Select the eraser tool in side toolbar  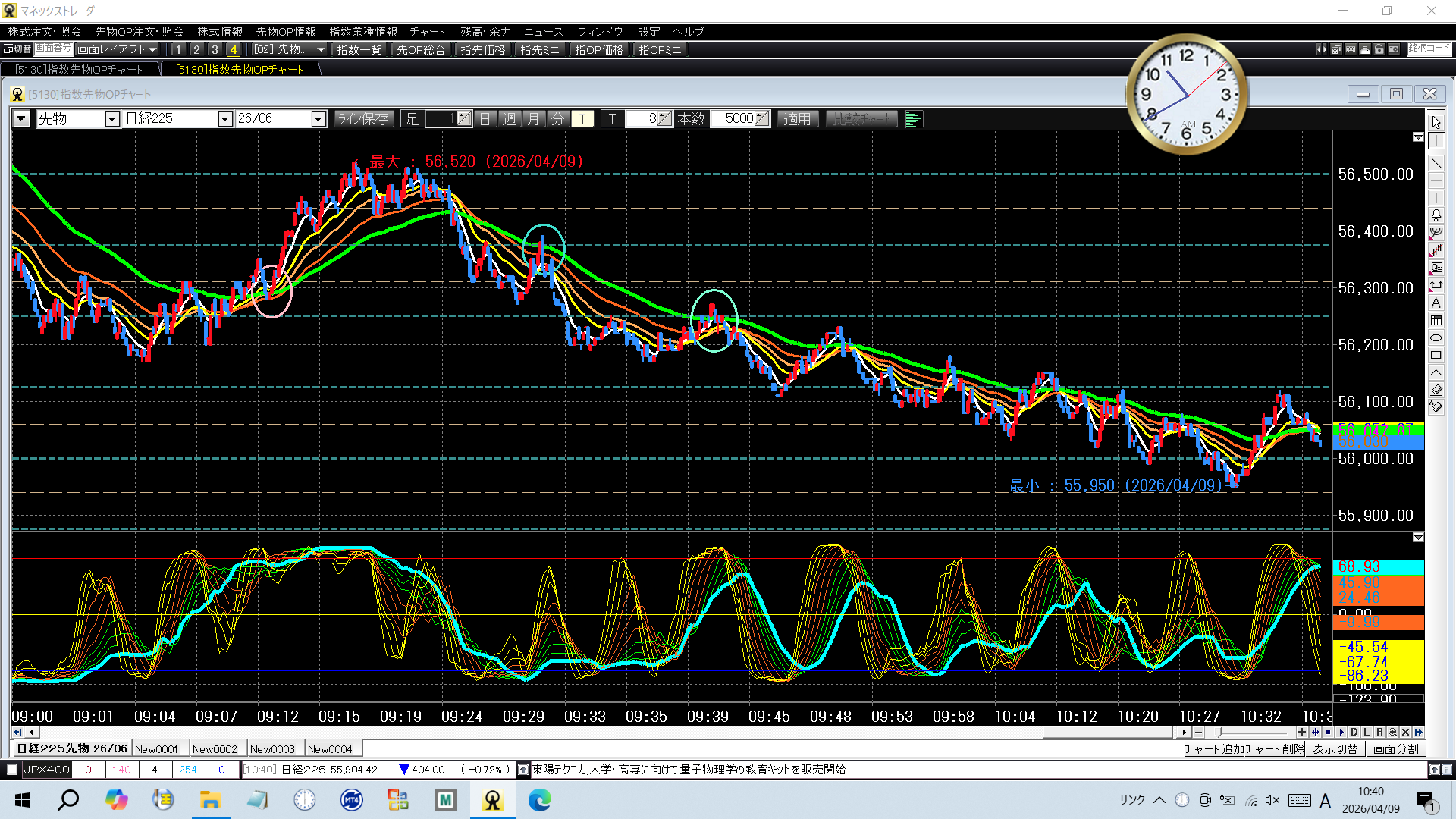[1436, 390]
